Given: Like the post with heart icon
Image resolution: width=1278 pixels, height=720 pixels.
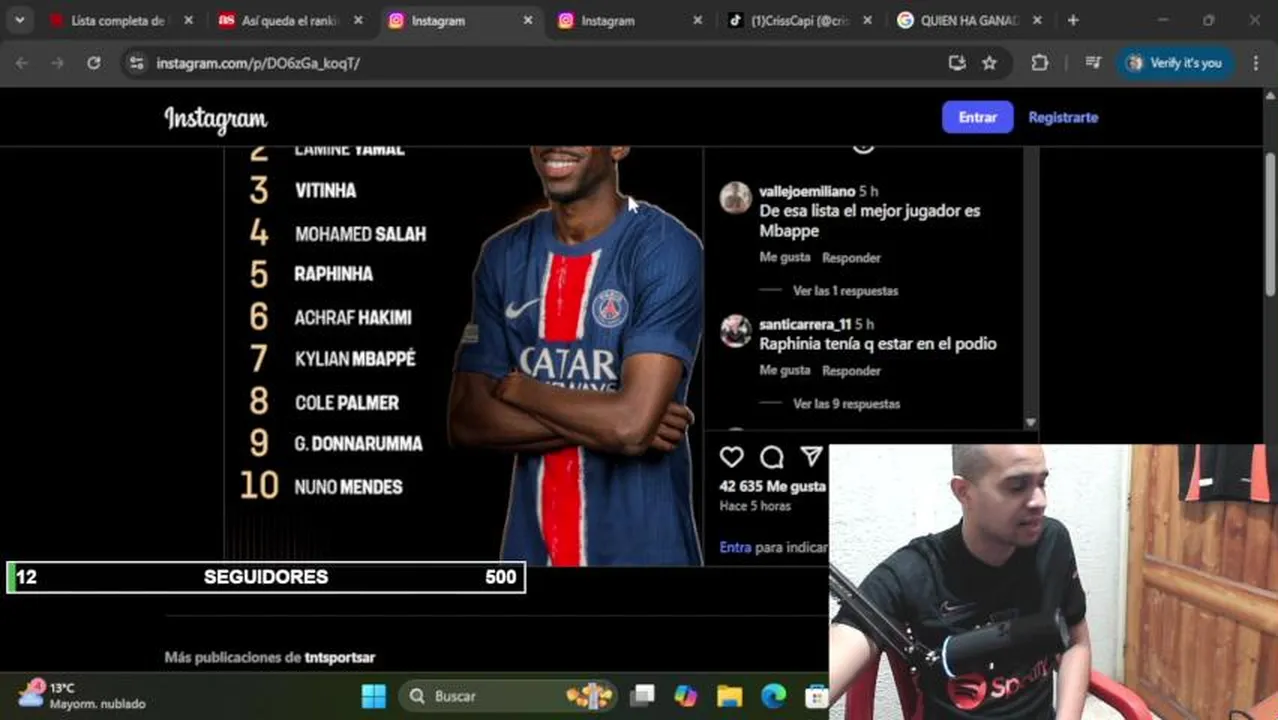Looking at the screenshot, I should (x=732, y=457).
